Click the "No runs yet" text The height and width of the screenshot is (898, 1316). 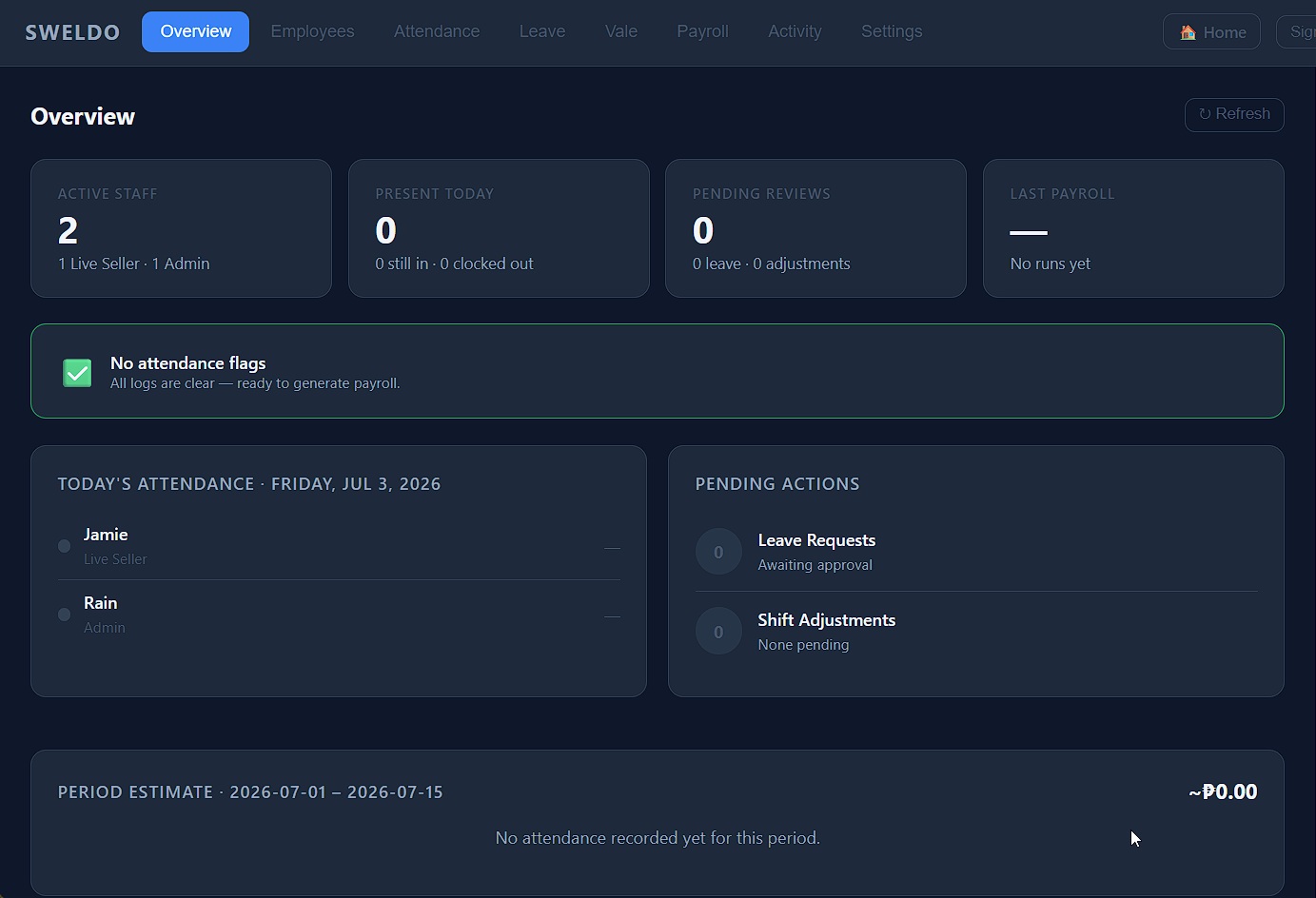[x=1051, y=264]
